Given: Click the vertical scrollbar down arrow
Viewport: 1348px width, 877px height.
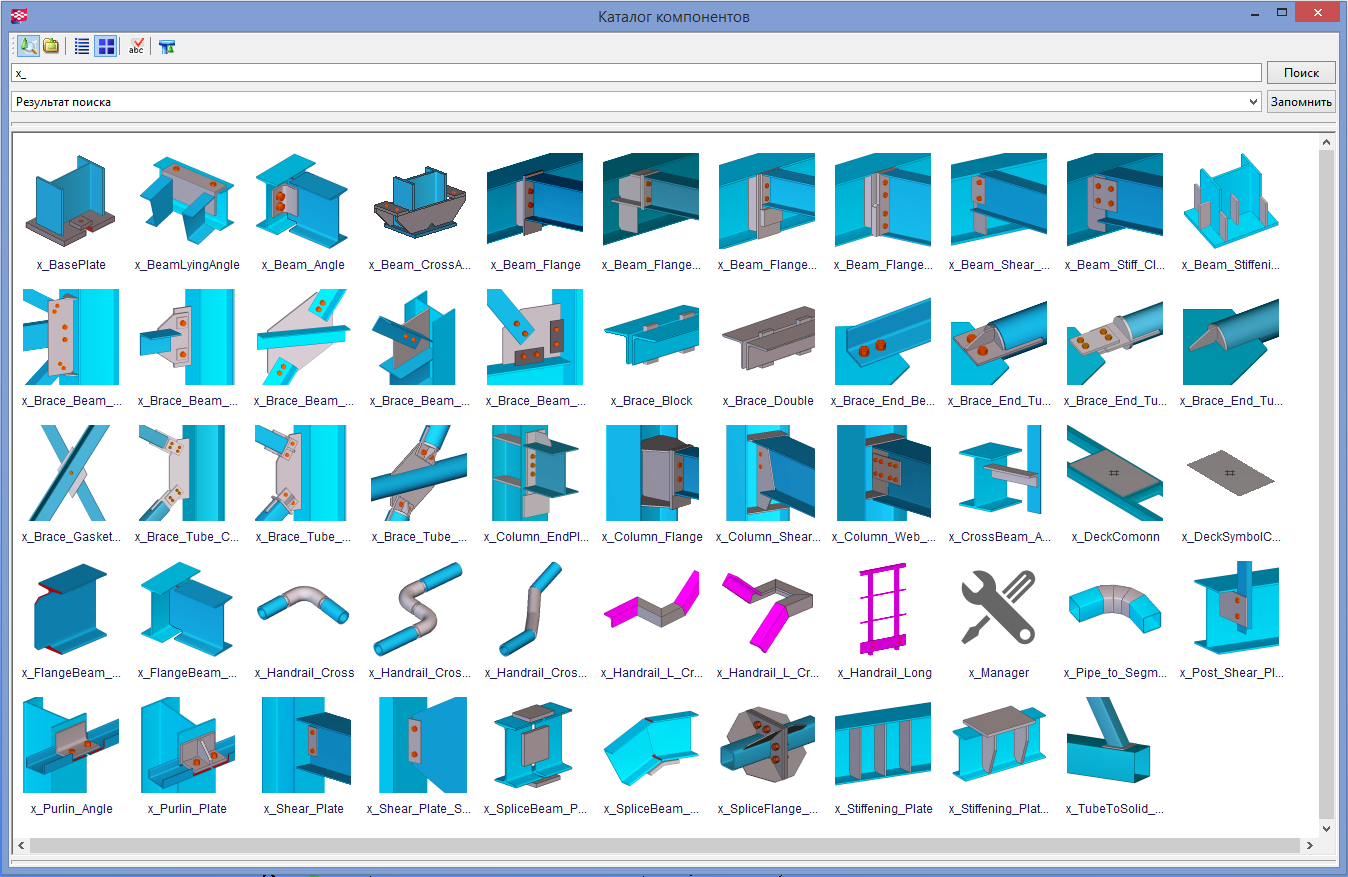Looking at the screenshot, I should 1327,828.
